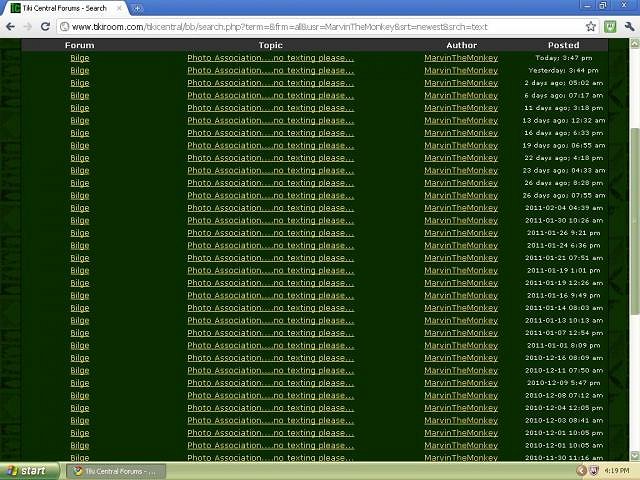Viewport: 640px width, 480px height.
Task: Open the Chrome wrench settings menu
Action: [x=629, y=27]
